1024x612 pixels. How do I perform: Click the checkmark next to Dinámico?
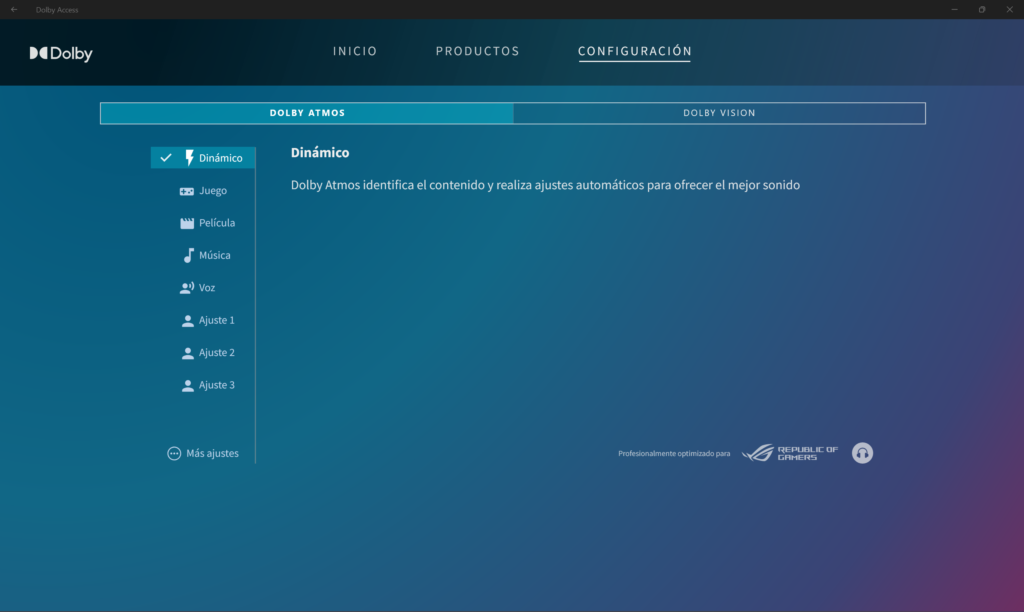166,158
